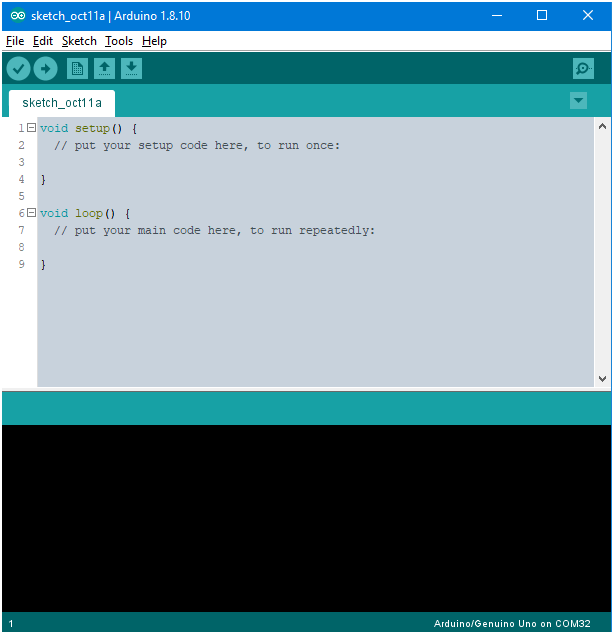Collapse the loop() function fold marker
The image size is (614, 634).
[x=32, y=213]
